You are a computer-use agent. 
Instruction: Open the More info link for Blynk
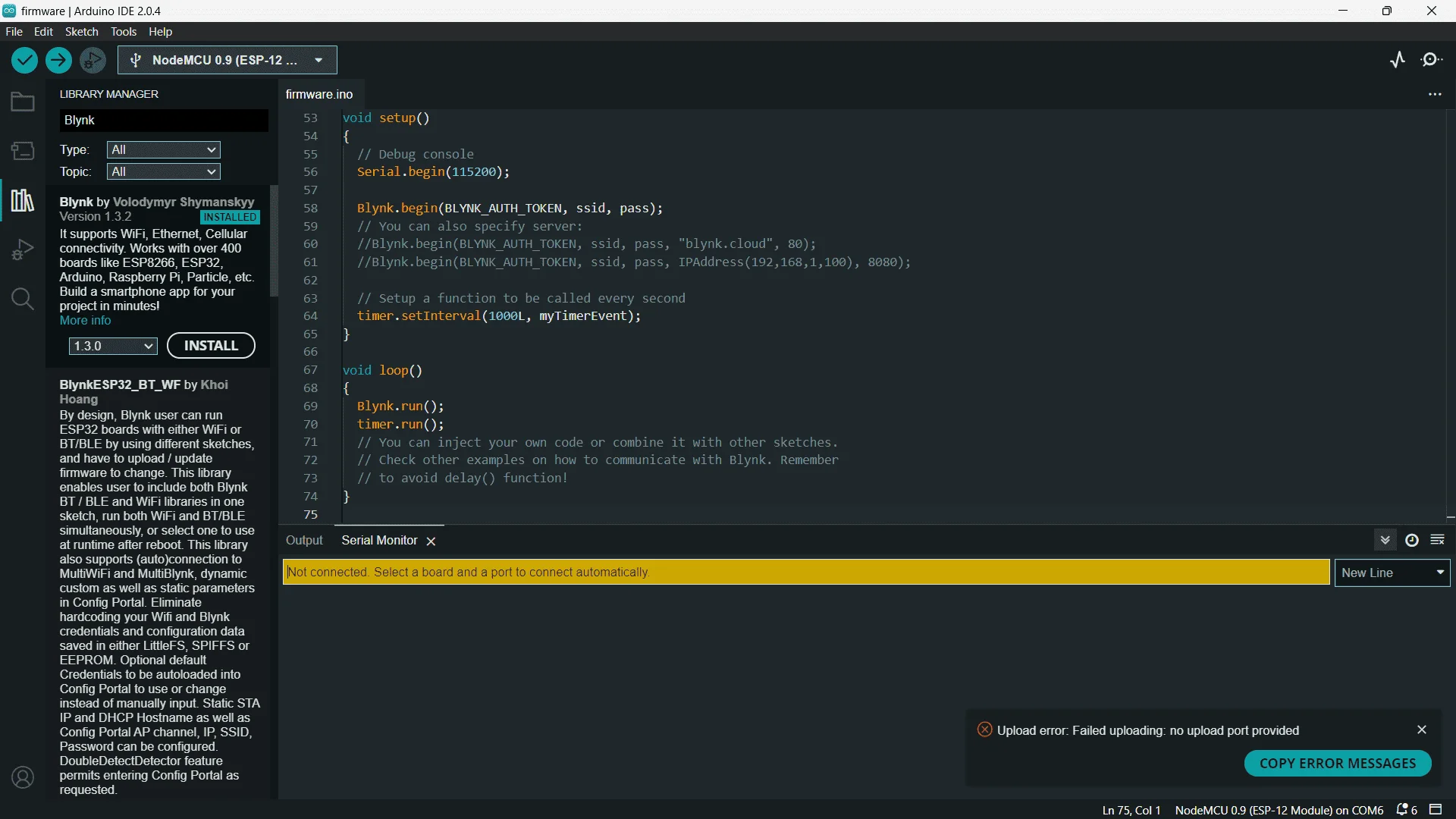point(85,320)
